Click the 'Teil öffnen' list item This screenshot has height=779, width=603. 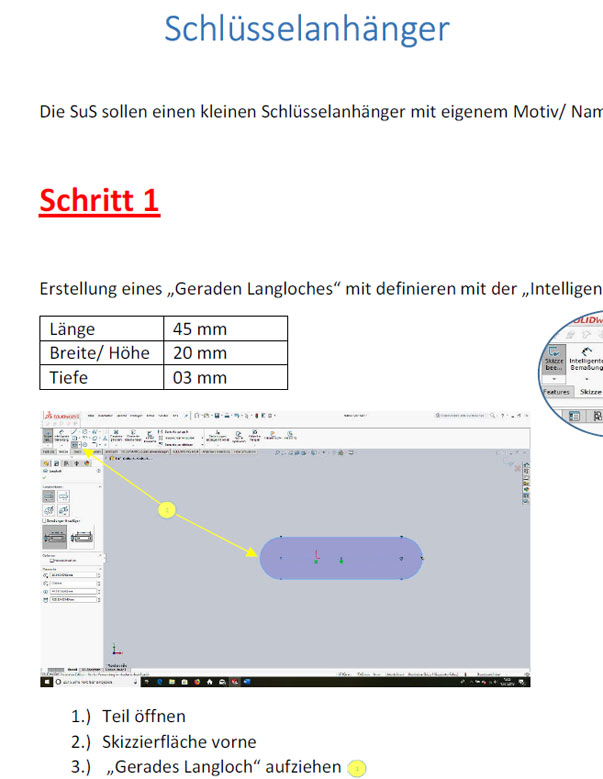pyautogui.click(x=144, y=716)
